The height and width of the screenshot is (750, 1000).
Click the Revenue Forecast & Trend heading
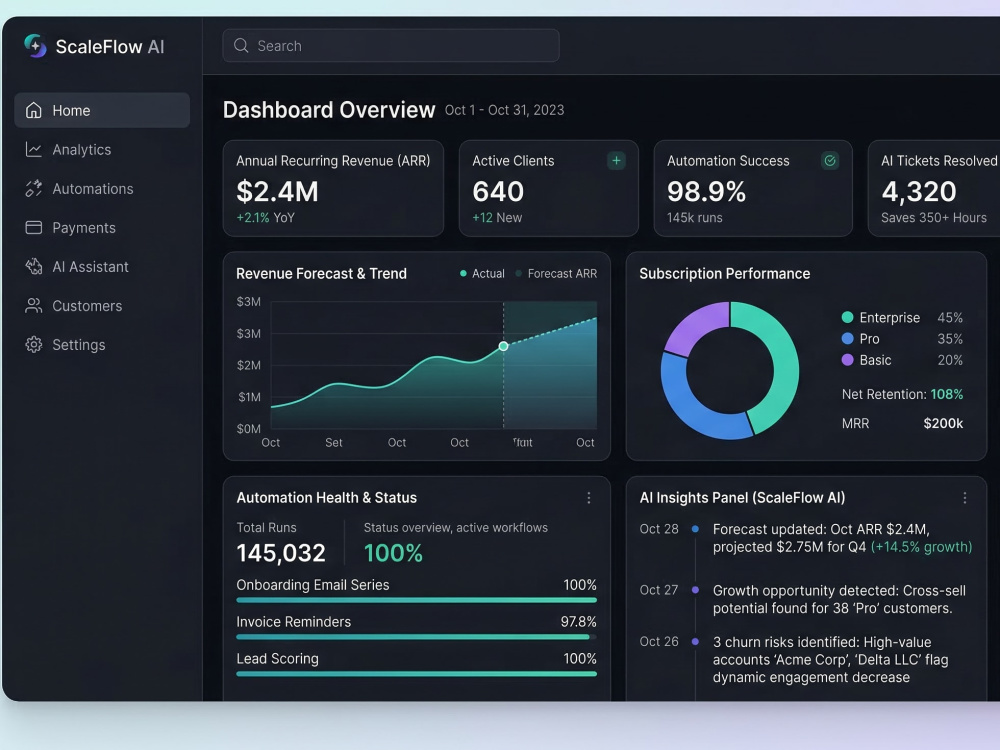click(321, 274)
